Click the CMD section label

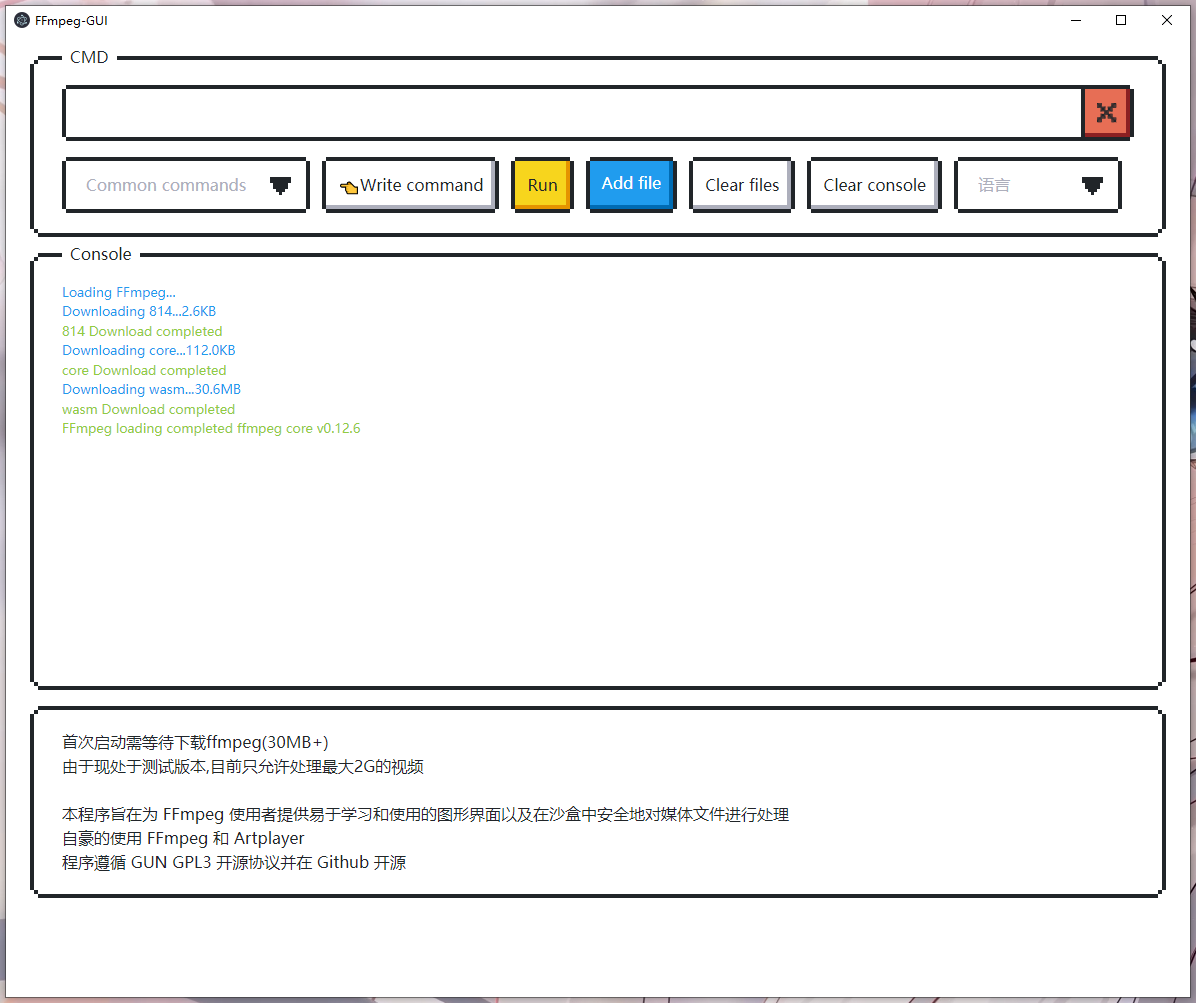point(89,57)
